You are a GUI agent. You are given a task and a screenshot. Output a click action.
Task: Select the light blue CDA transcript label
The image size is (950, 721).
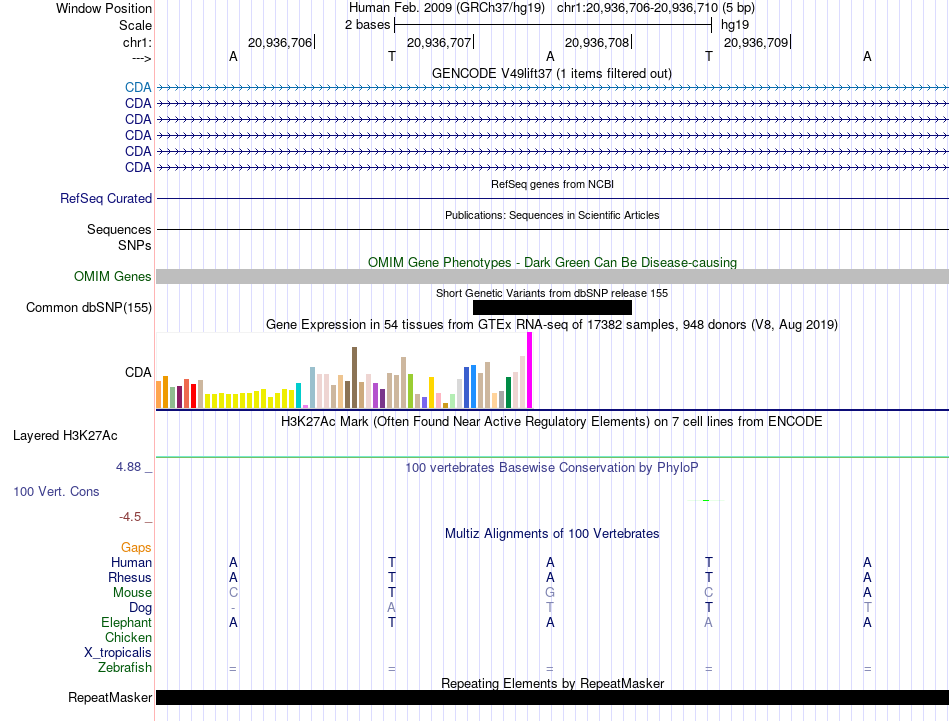tap(138, 87)
